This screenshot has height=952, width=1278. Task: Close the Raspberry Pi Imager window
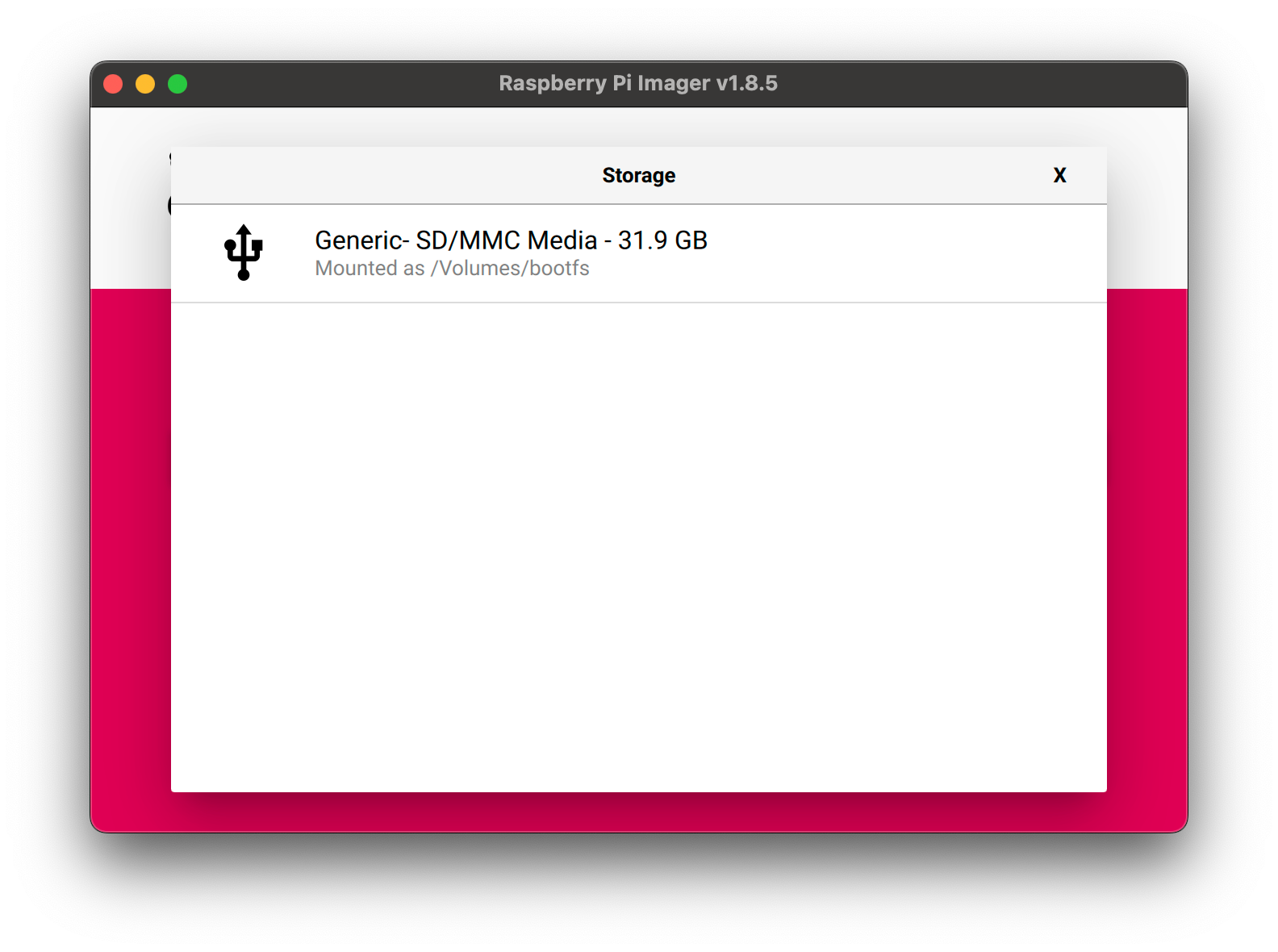[113, 84]
